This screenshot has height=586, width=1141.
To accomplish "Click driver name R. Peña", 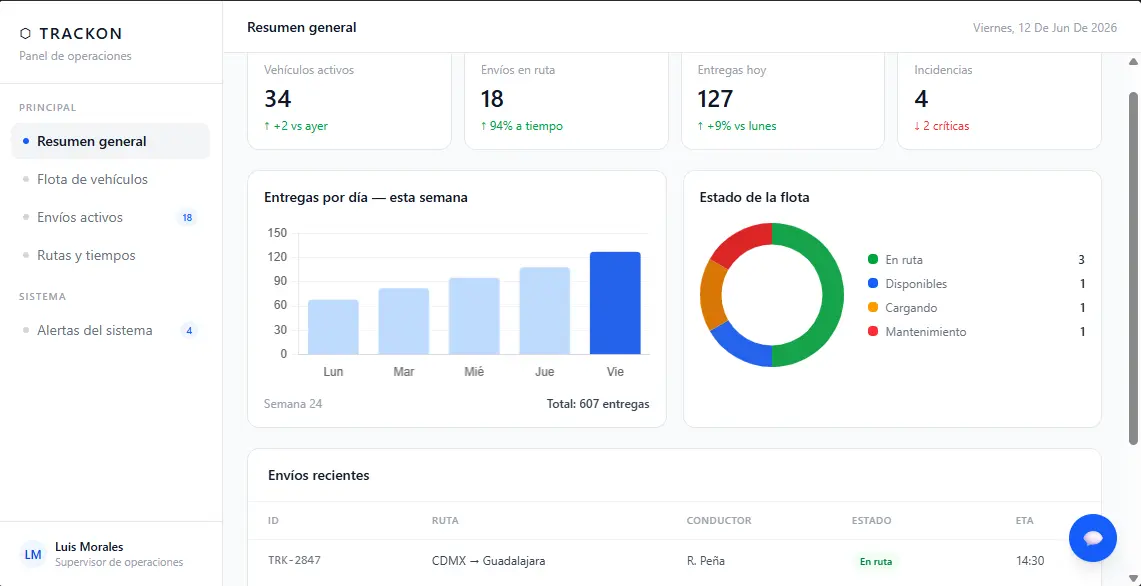I will (x=706, y=561).
